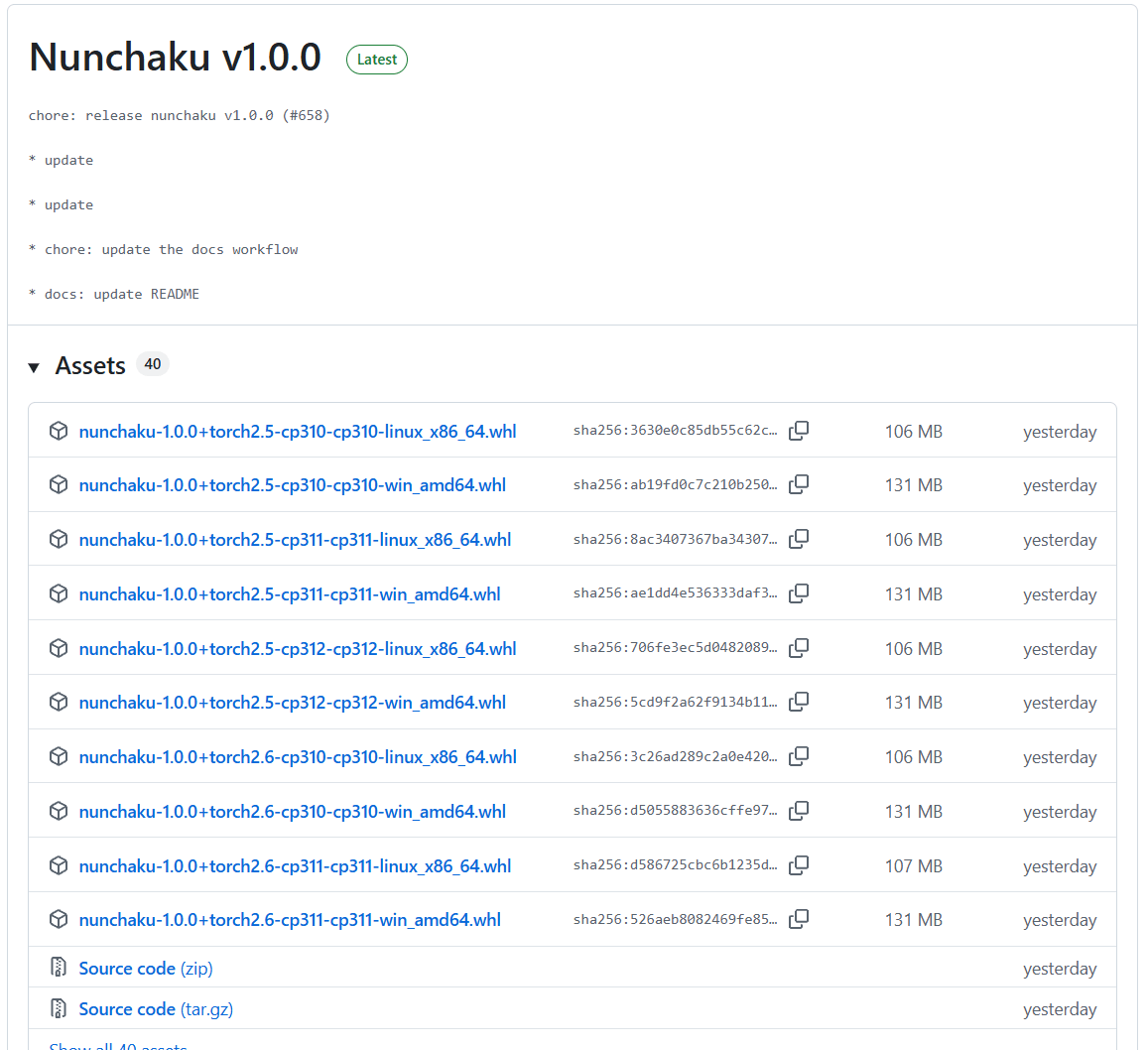Click release note line 'docs: update README'

121,295
